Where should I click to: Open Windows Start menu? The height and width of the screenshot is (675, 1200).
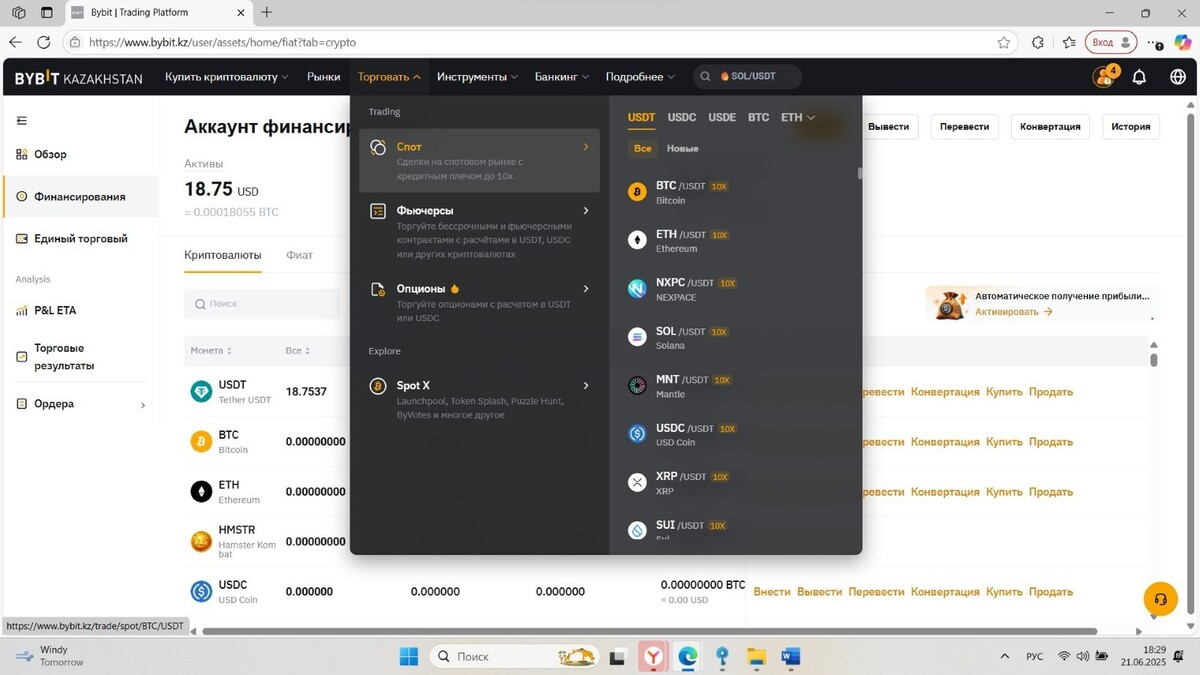(409, 656)
